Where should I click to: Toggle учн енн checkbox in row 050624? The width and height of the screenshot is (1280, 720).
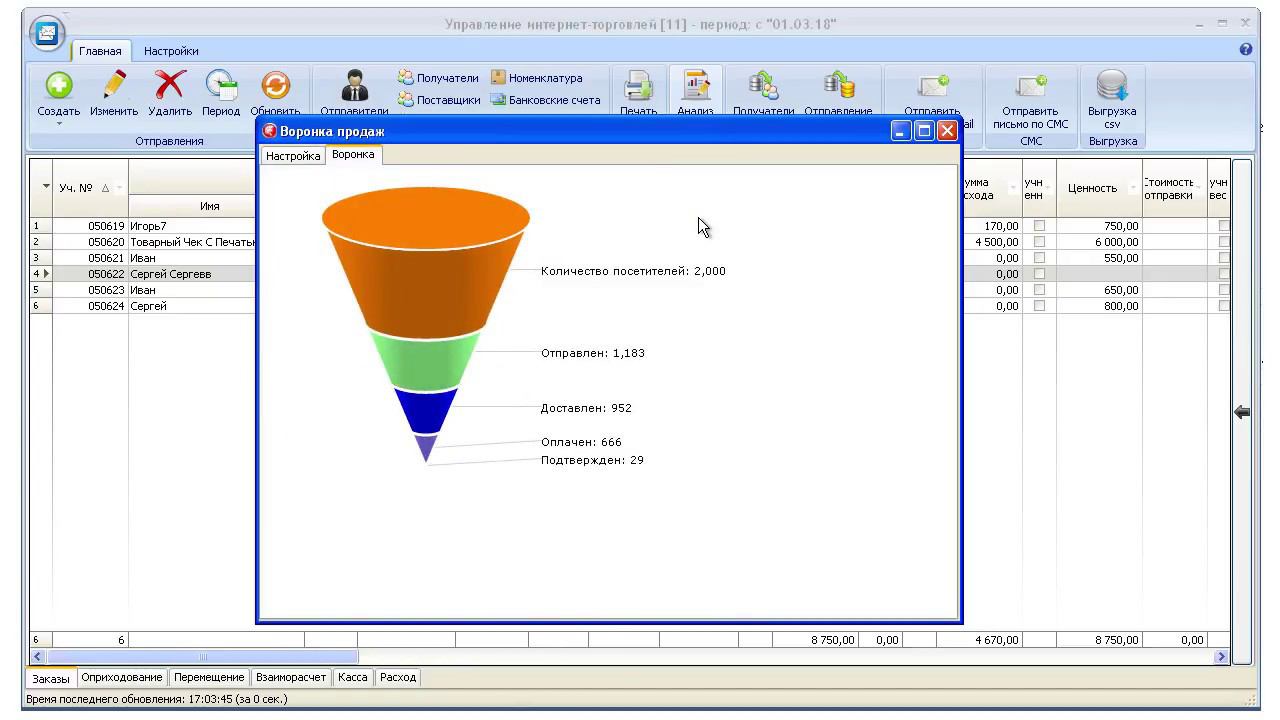[x=1039, y=306]
